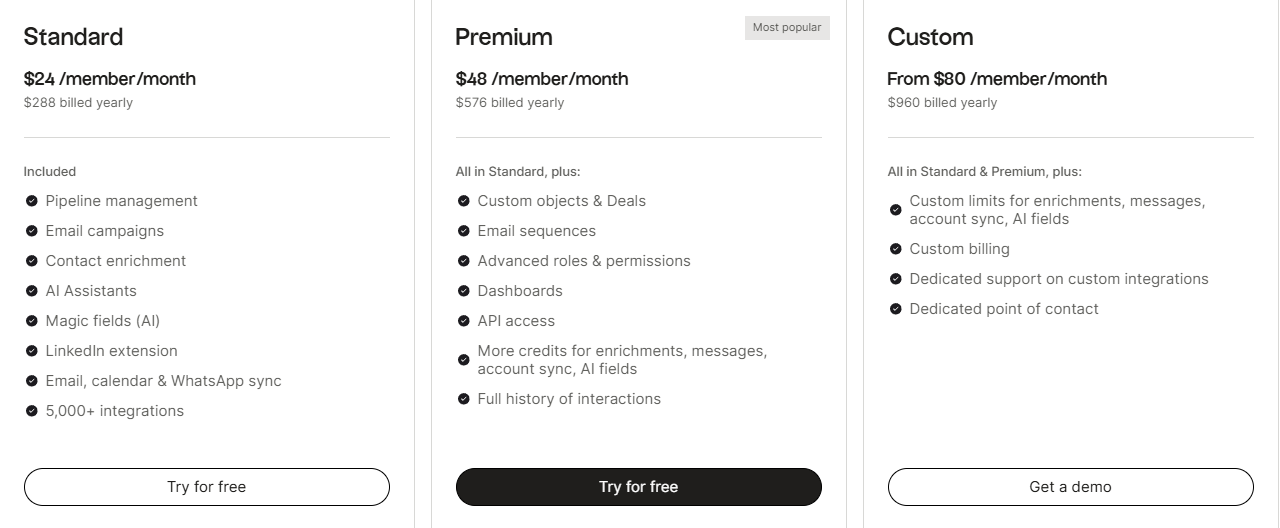Click the Email sequences feature text

point(536,231)
